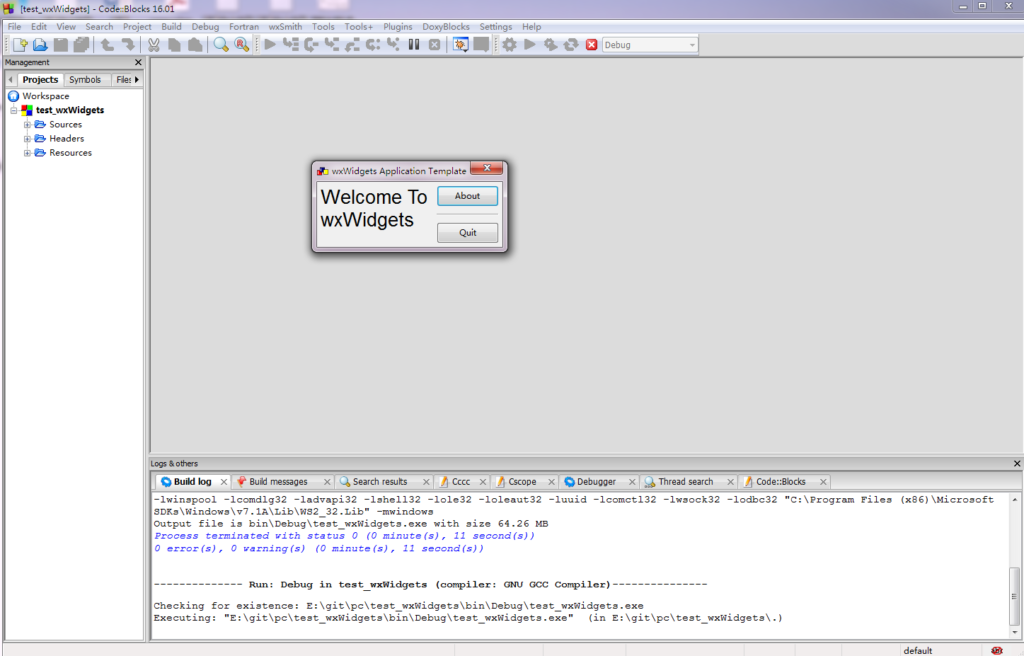
Task: Click the Next line debug icon
Action: 312,44
